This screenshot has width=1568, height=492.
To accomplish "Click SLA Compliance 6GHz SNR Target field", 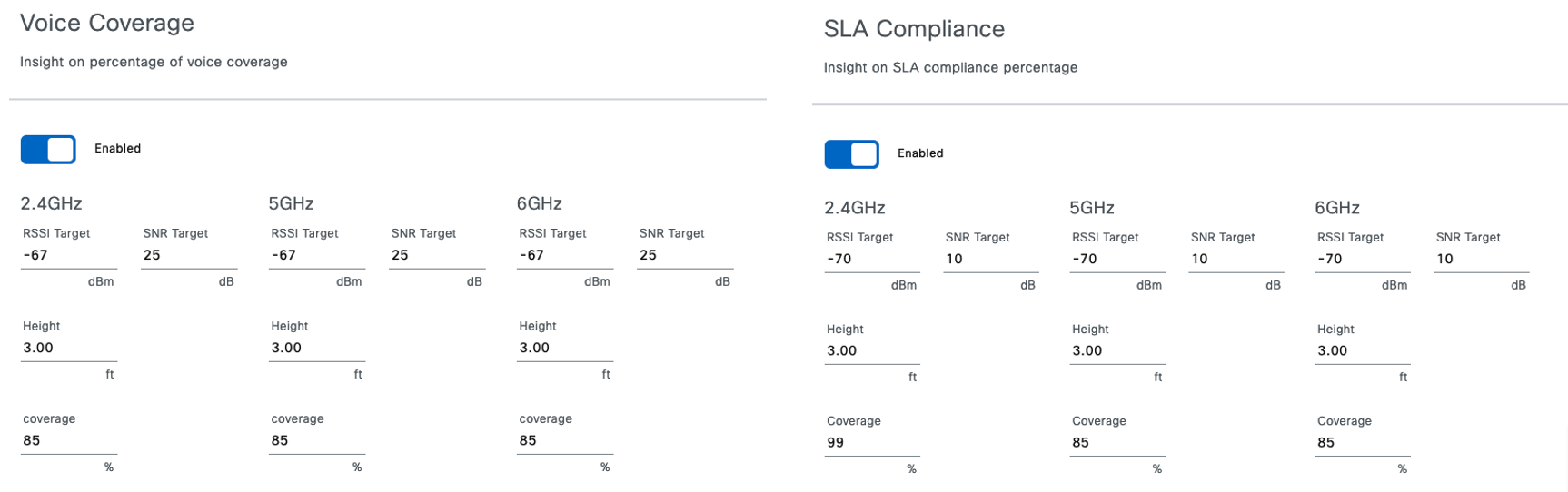I will [1481, 260].
